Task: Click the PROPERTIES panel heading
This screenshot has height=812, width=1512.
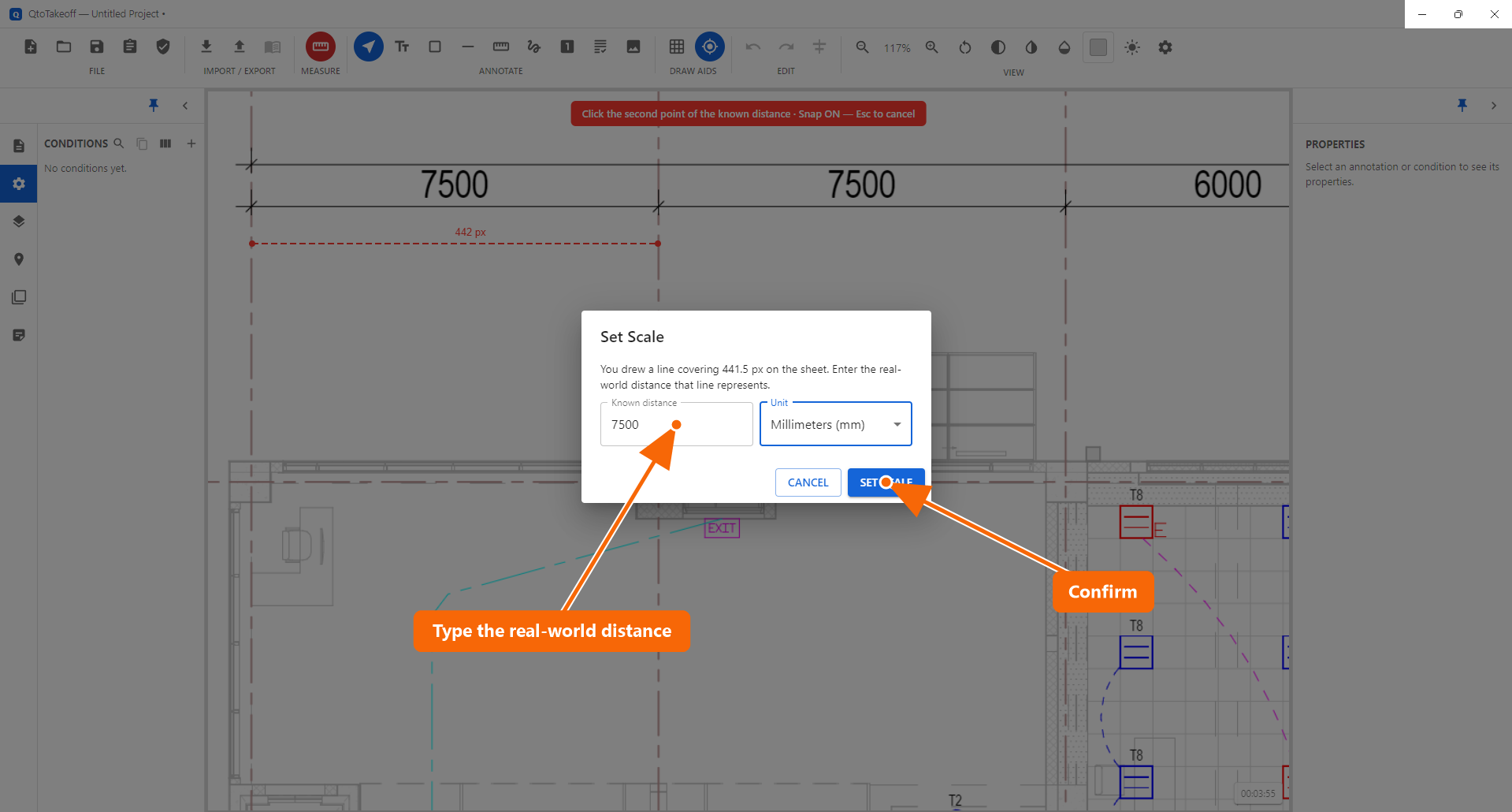Action: coord(1335,144)
